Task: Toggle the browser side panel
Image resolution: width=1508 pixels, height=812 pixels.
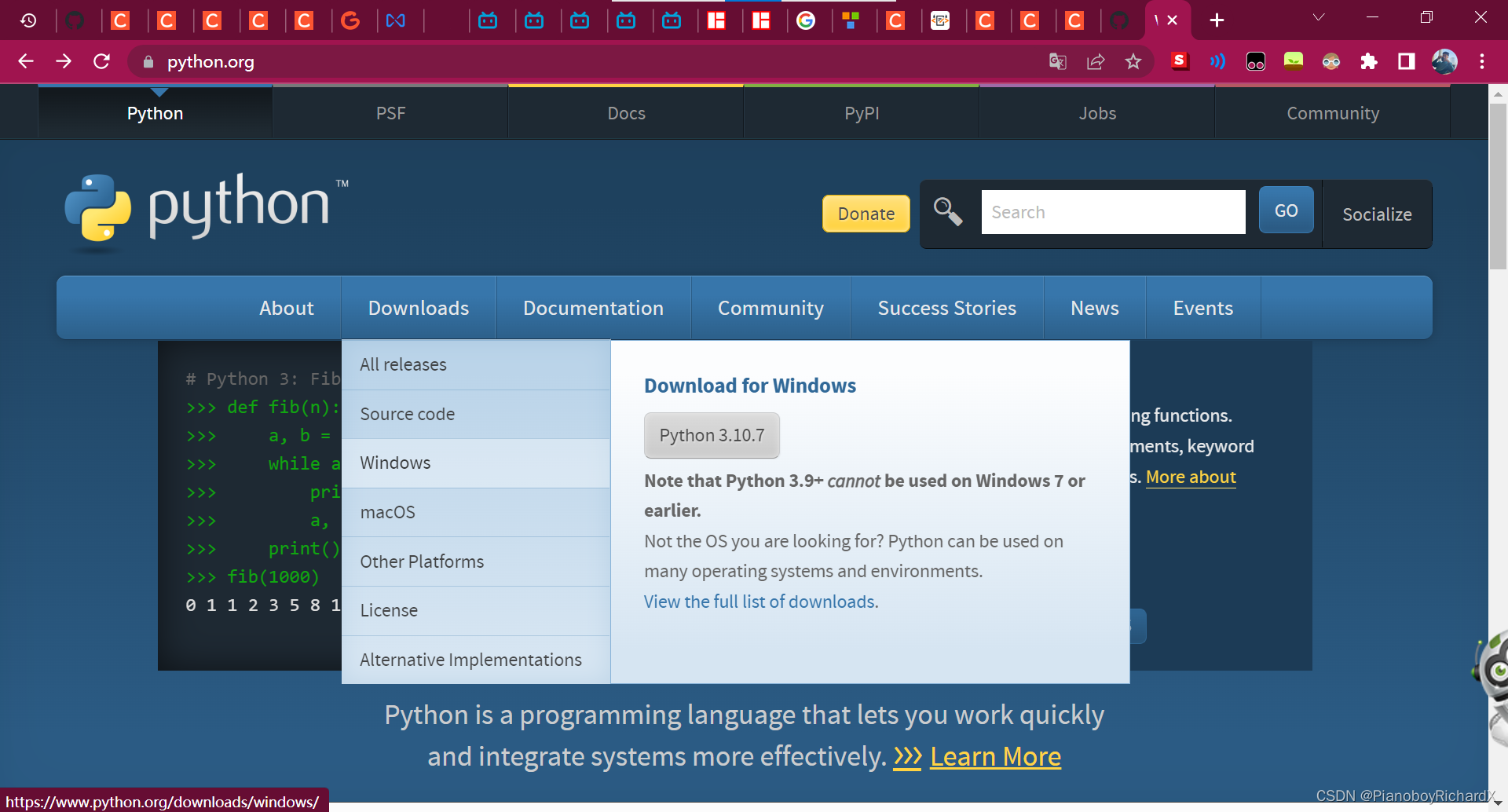Action: (x=1407, y=61)
